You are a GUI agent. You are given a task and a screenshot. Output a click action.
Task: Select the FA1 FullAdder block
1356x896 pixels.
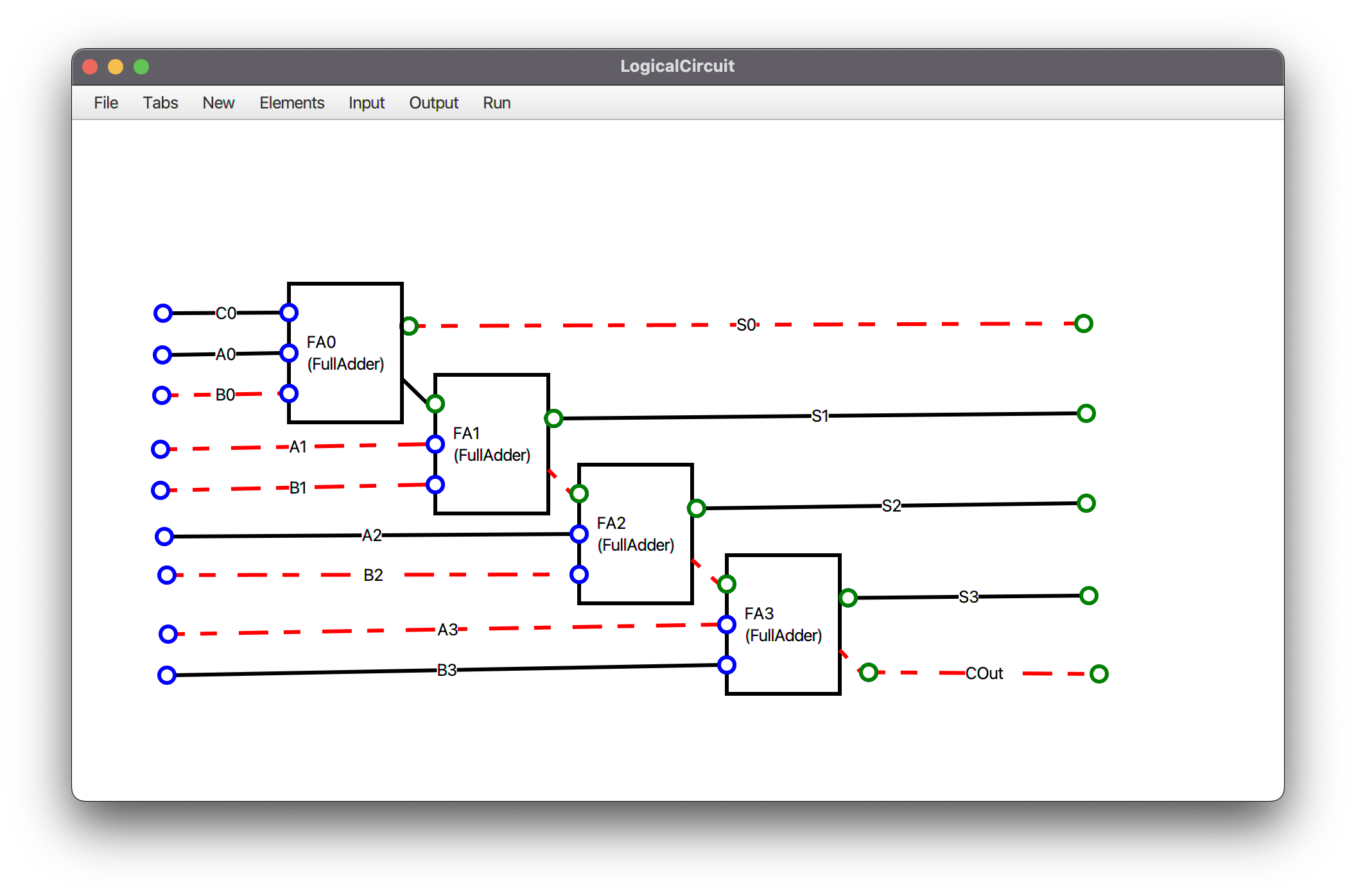tap(492, 444)
